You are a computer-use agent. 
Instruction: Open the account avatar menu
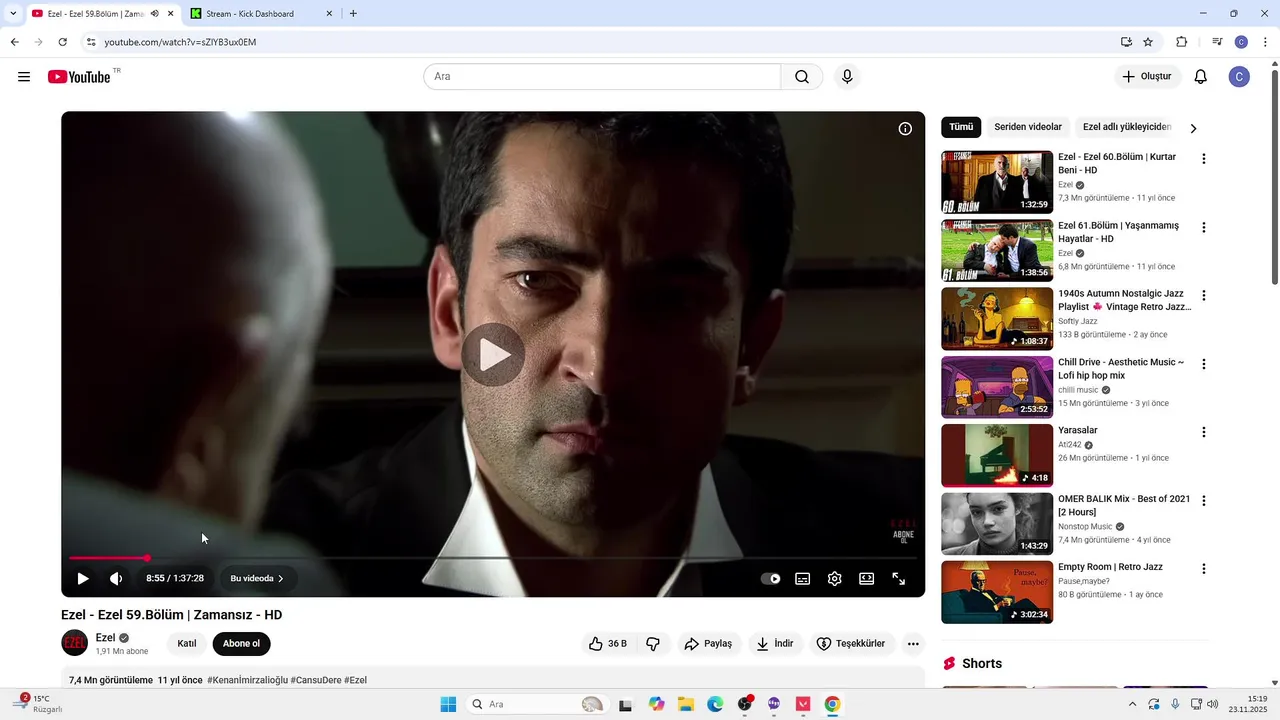pyautogui.click(x=1239, y=77)
